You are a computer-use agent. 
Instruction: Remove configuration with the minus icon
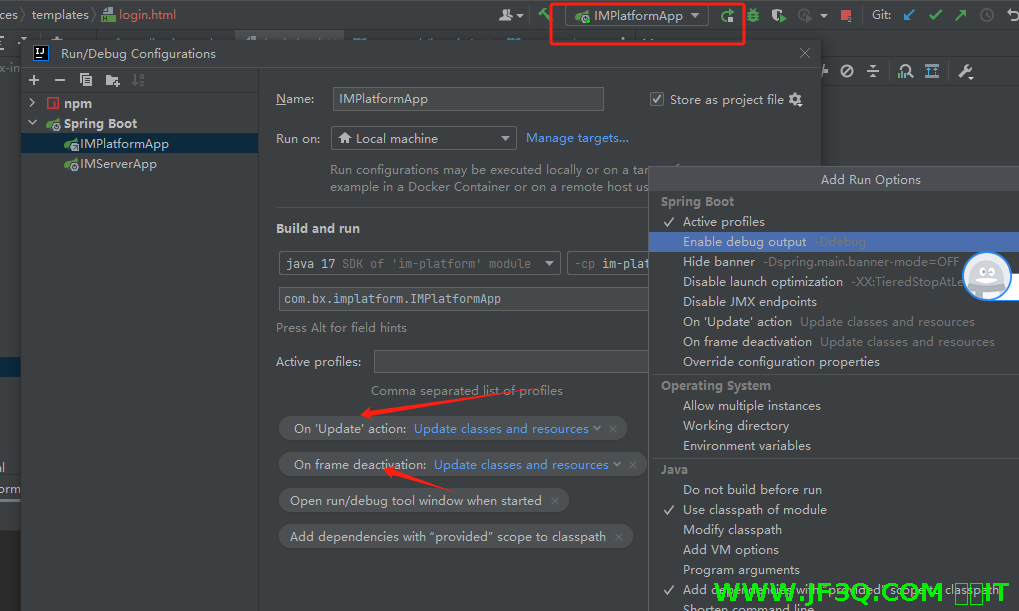click(x=60, y=80)
